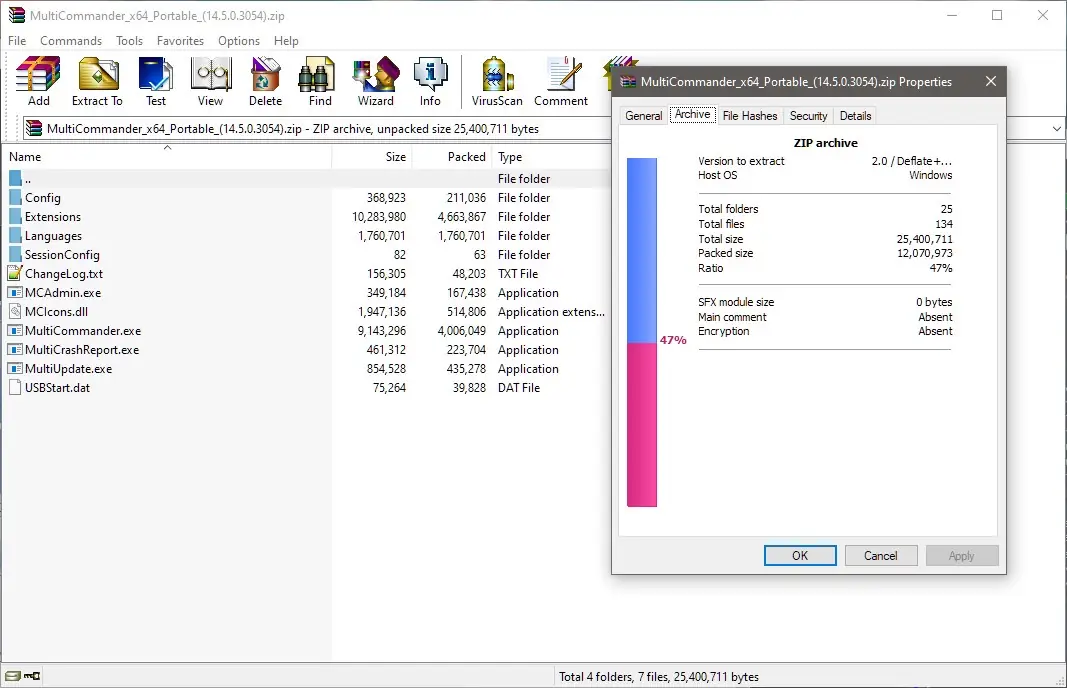Sort the list by Name column
The height and width of the screenshot is (688, 1067).
(x=167, y=157)
